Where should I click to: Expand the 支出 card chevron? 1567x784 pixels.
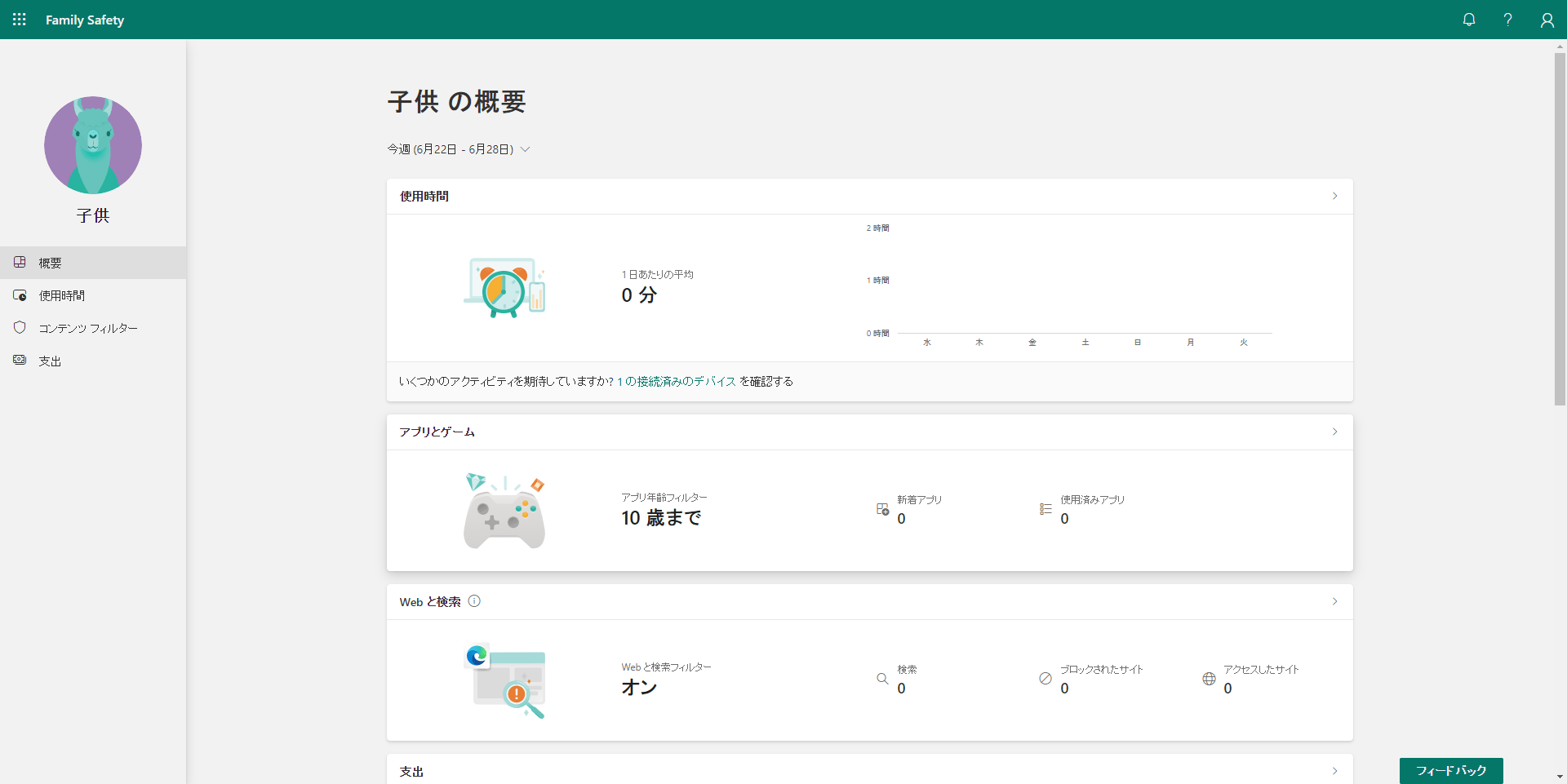(x=1335, y=771)
